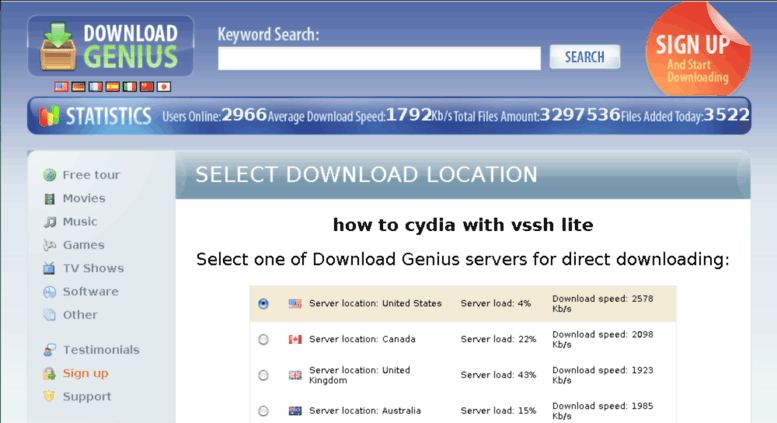Click the United Kingdom server flag icon
Screen dimensions: 777x423
(295, 375)
